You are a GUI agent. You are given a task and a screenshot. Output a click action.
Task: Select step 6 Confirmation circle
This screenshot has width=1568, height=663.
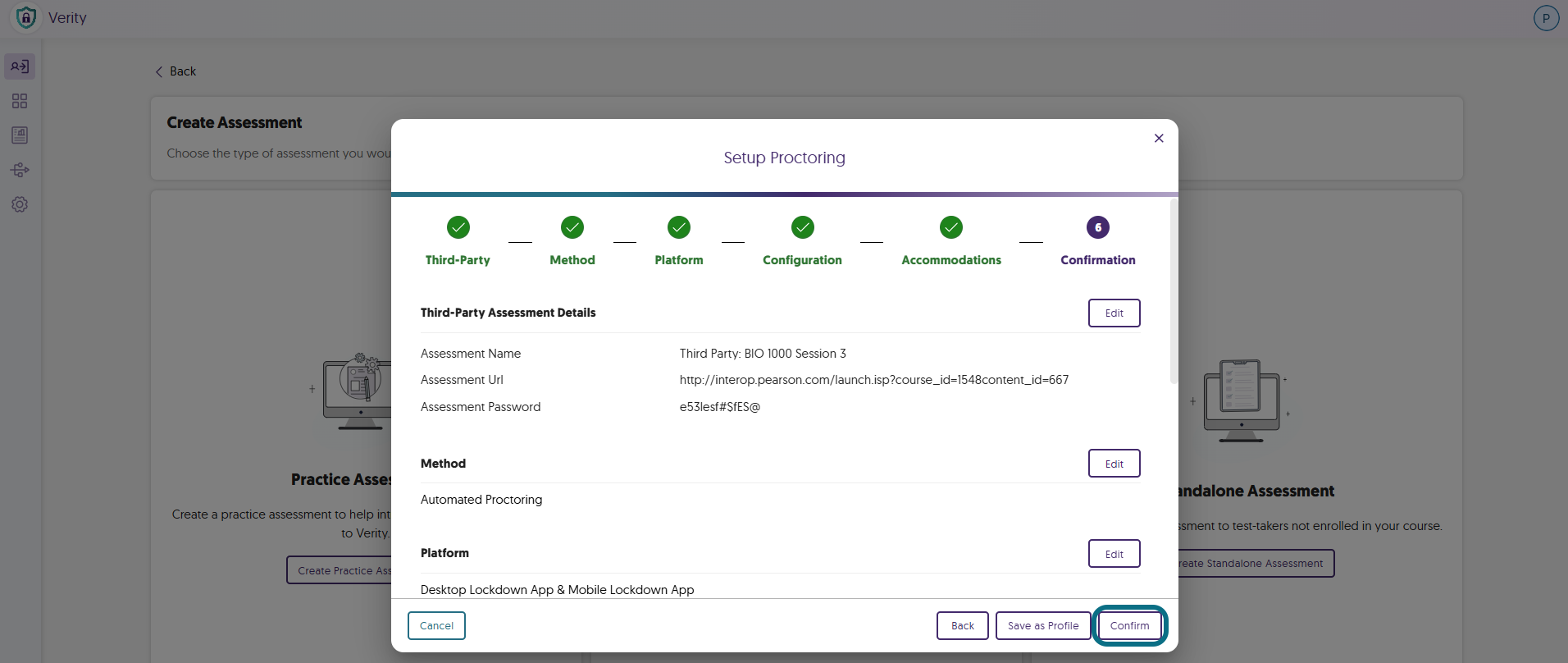pyautogui.click(x=1098, y=227)
